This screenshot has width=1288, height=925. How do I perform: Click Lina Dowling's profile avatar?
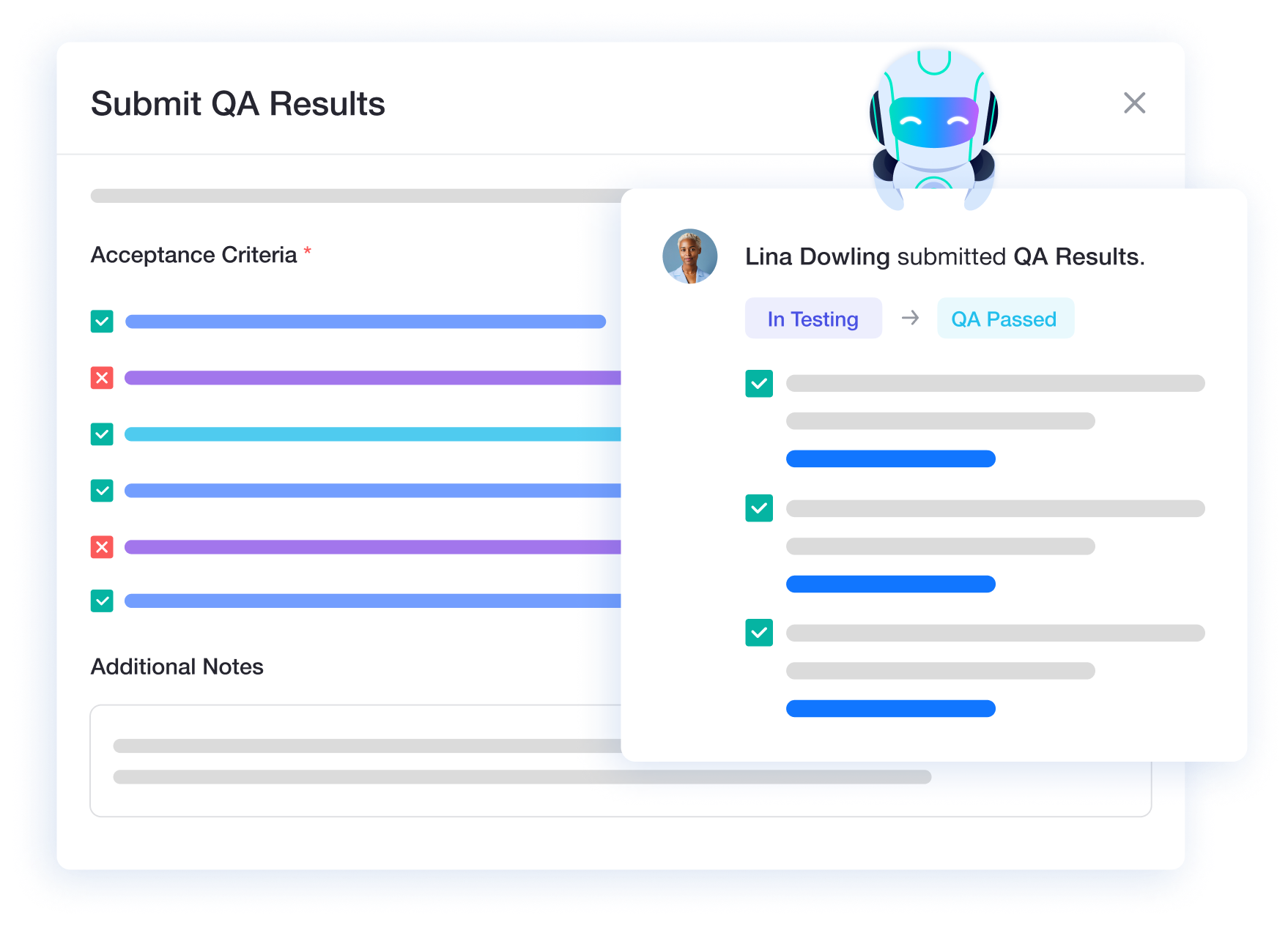tap(689, 256)
